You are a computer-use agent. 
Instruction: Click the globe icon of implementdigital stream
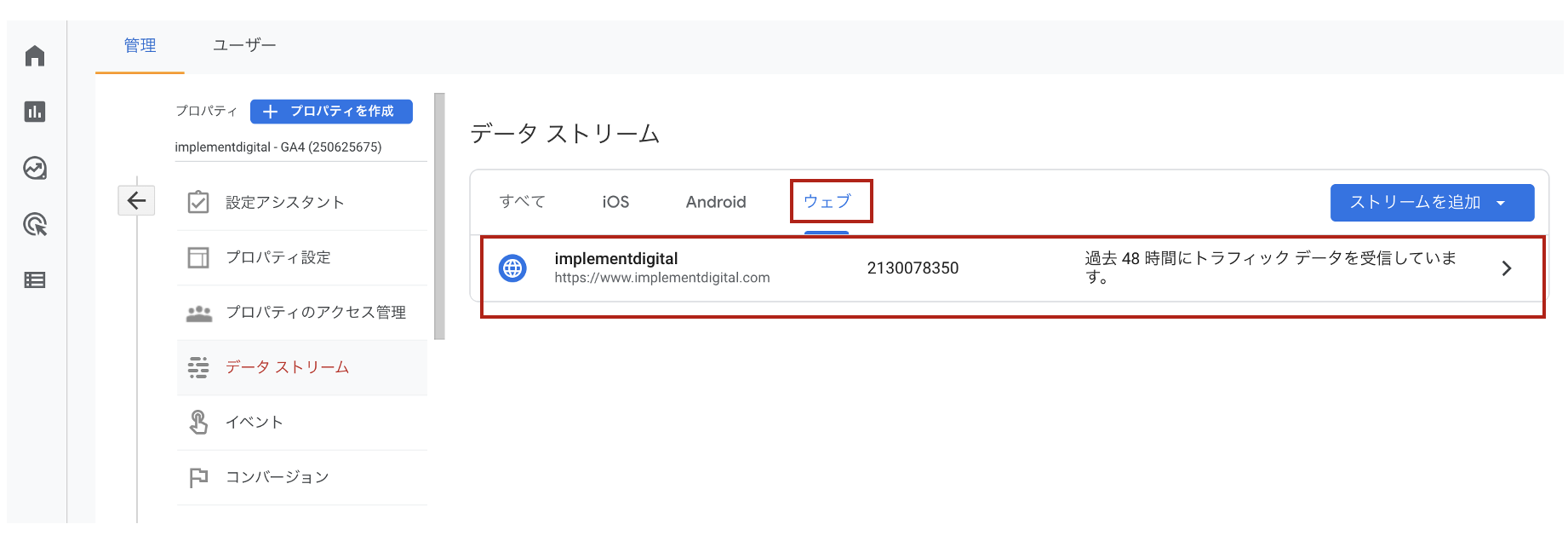point(512,268)
